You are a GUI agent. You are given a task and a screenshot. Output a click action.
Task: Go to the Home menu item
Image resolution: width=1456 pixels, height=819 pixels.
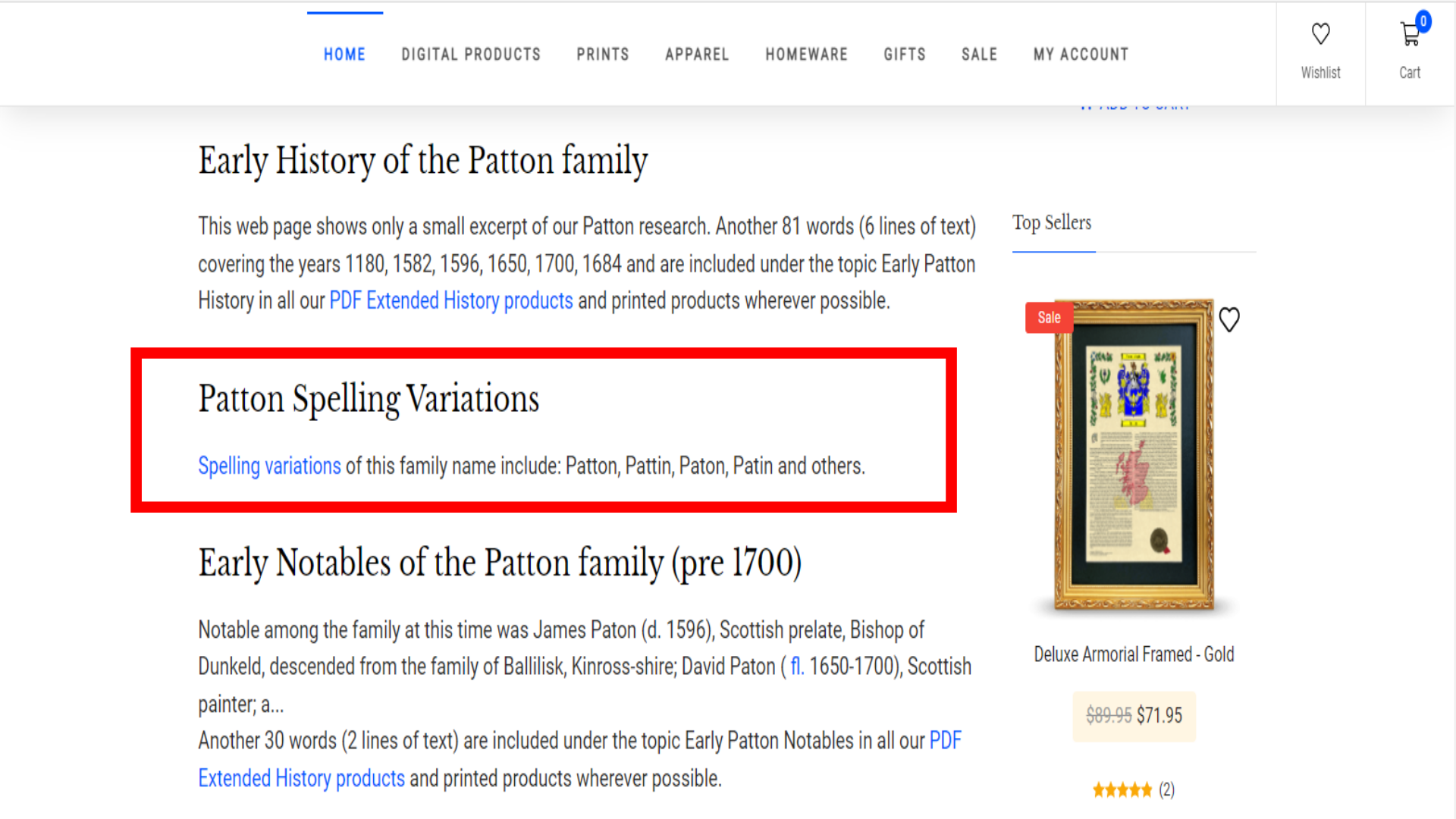[x=344, y=55]
